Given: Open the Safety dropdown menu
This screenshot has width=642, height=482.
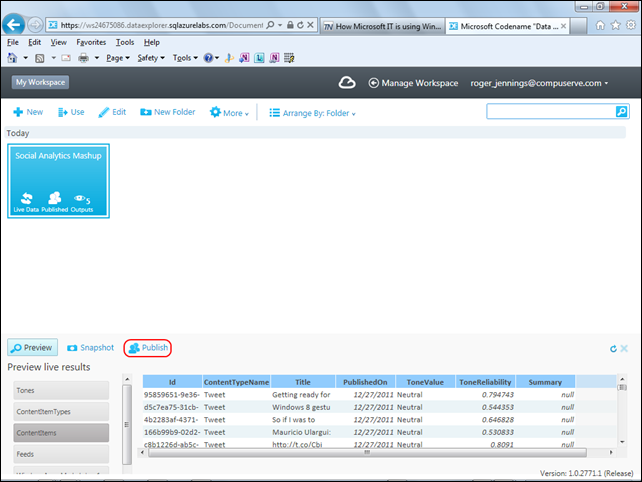Looking at the screenshot, I should point(151,58).
